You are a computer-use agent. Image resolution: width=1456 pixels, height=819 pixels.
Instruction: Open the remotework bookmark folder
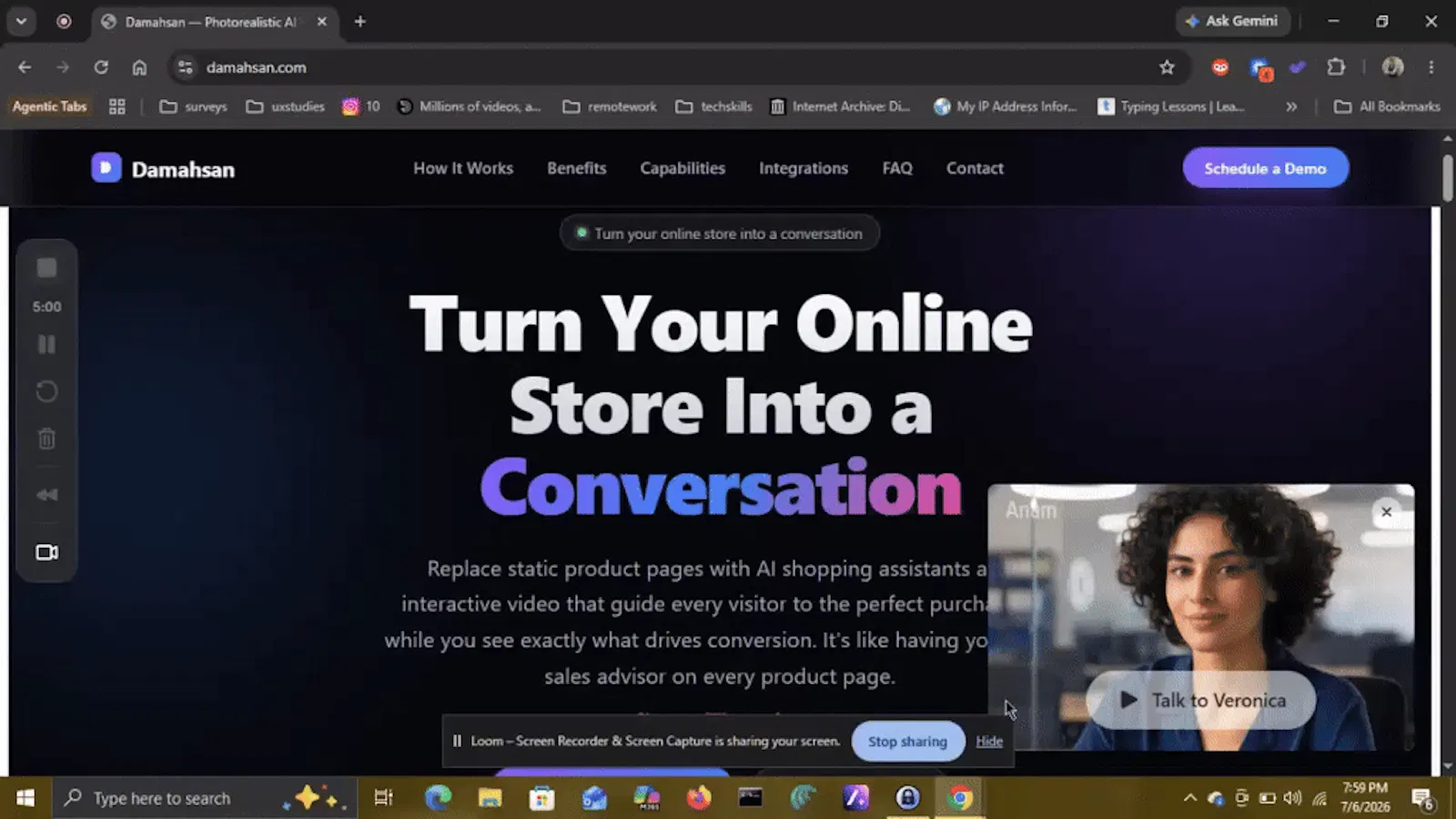click(x=610, y=106)
